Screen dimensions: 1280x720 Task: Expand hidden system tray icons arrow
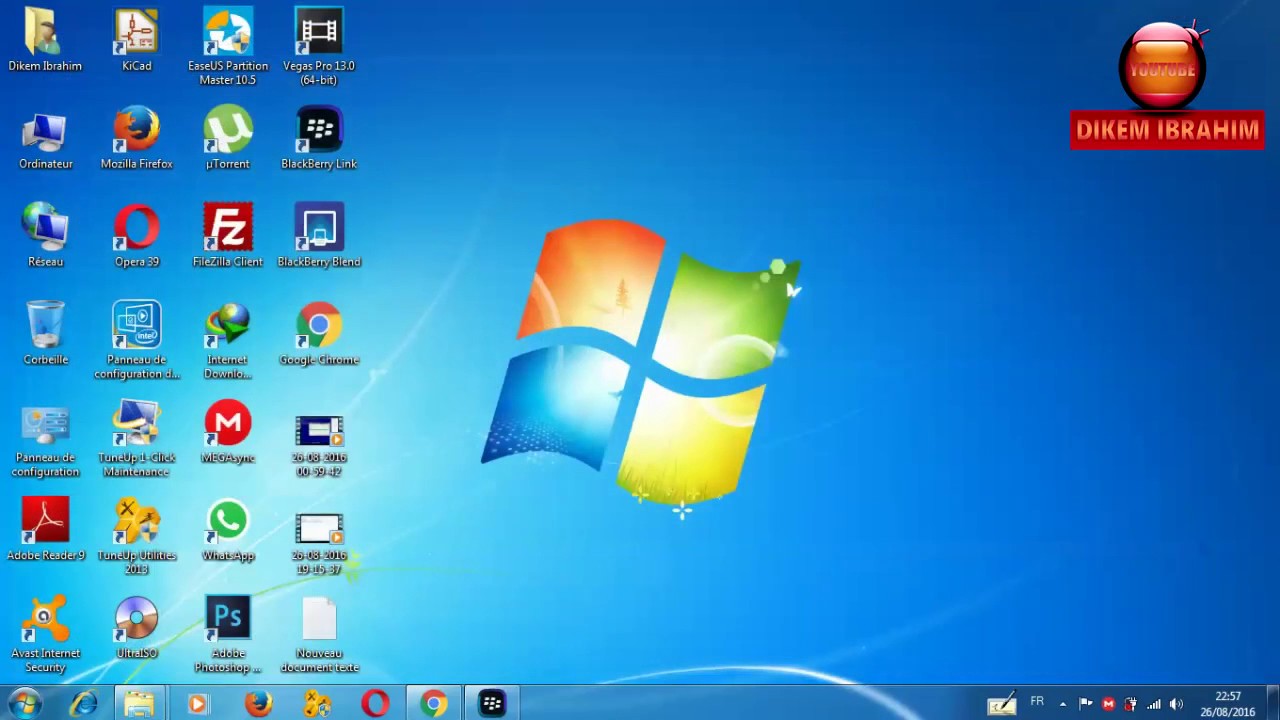coord(1063,704)
